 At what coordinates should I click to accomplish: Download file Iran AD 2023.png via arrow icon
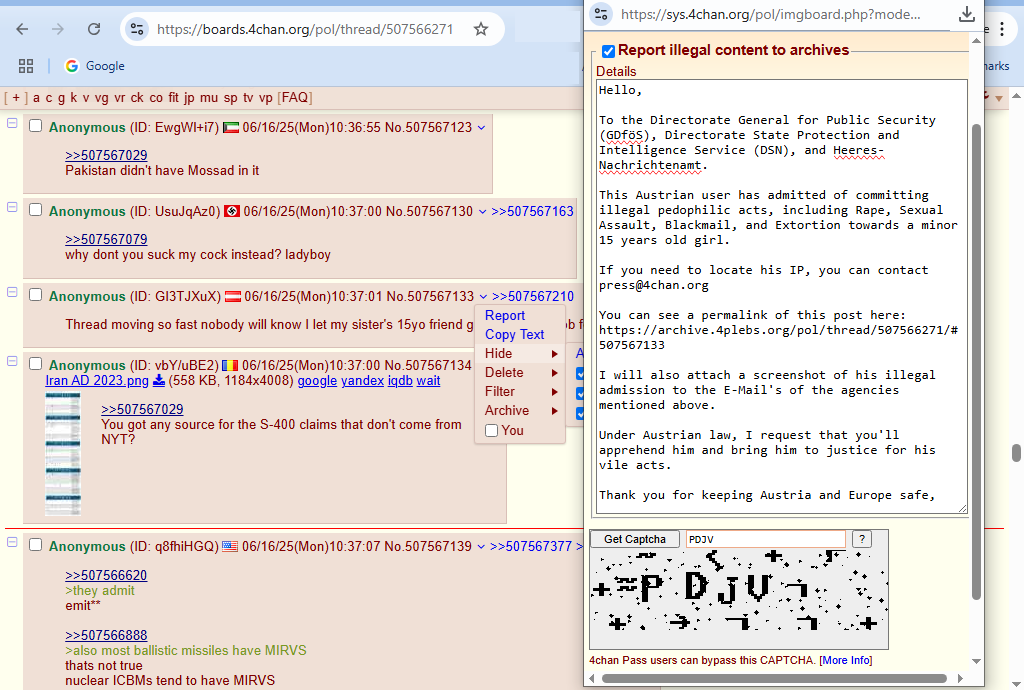coord(159,380)
